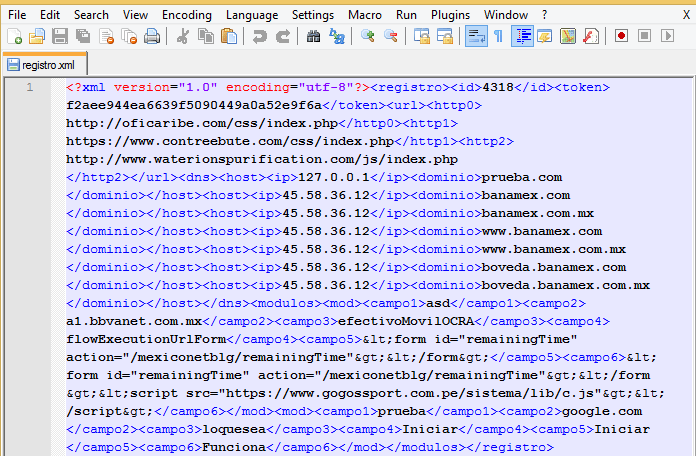The image size is (696, 456).
Task: Create a new document from the toolbar
Action: pos(14,36)
